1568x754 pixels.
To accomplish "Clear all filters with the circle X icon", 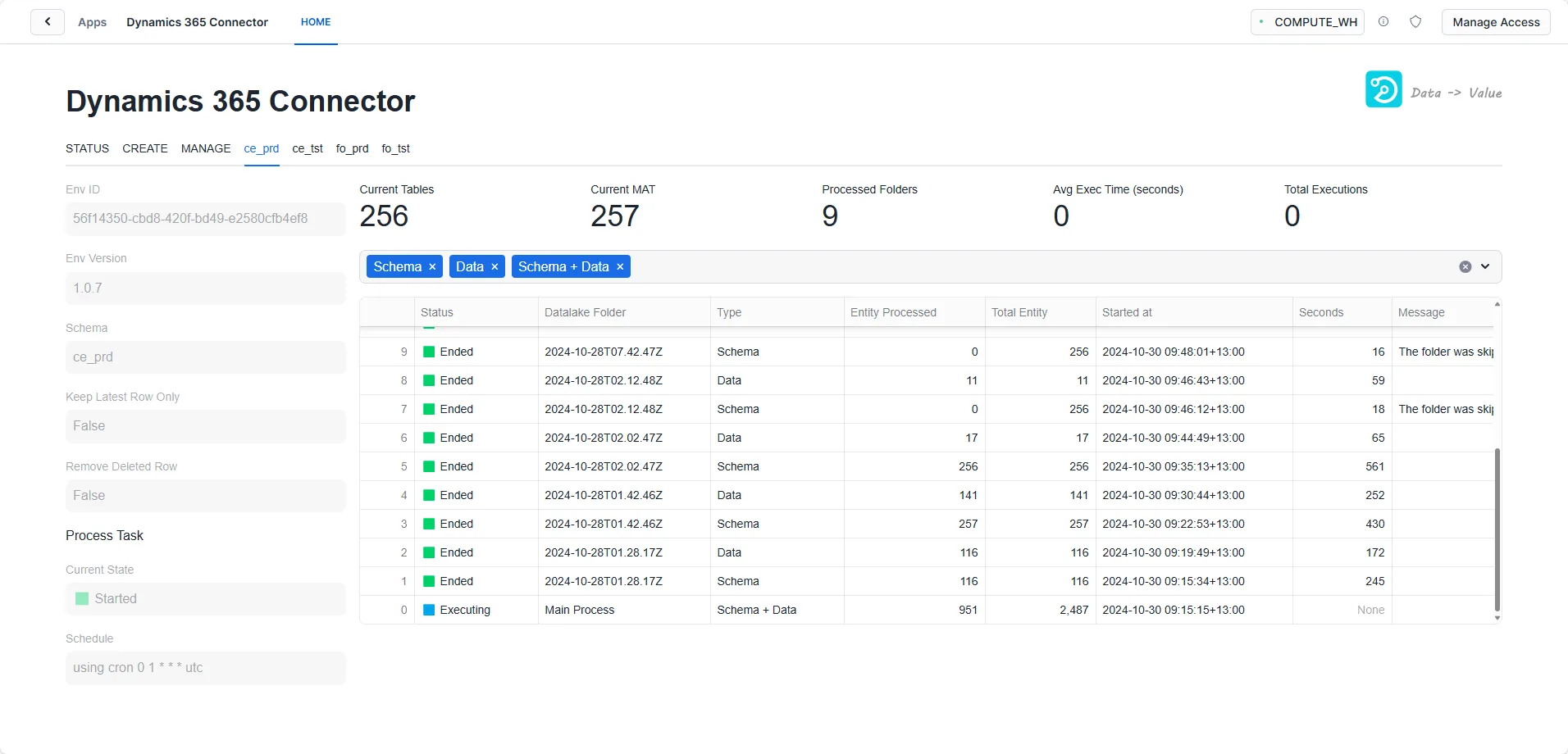I will (1465, 267).
